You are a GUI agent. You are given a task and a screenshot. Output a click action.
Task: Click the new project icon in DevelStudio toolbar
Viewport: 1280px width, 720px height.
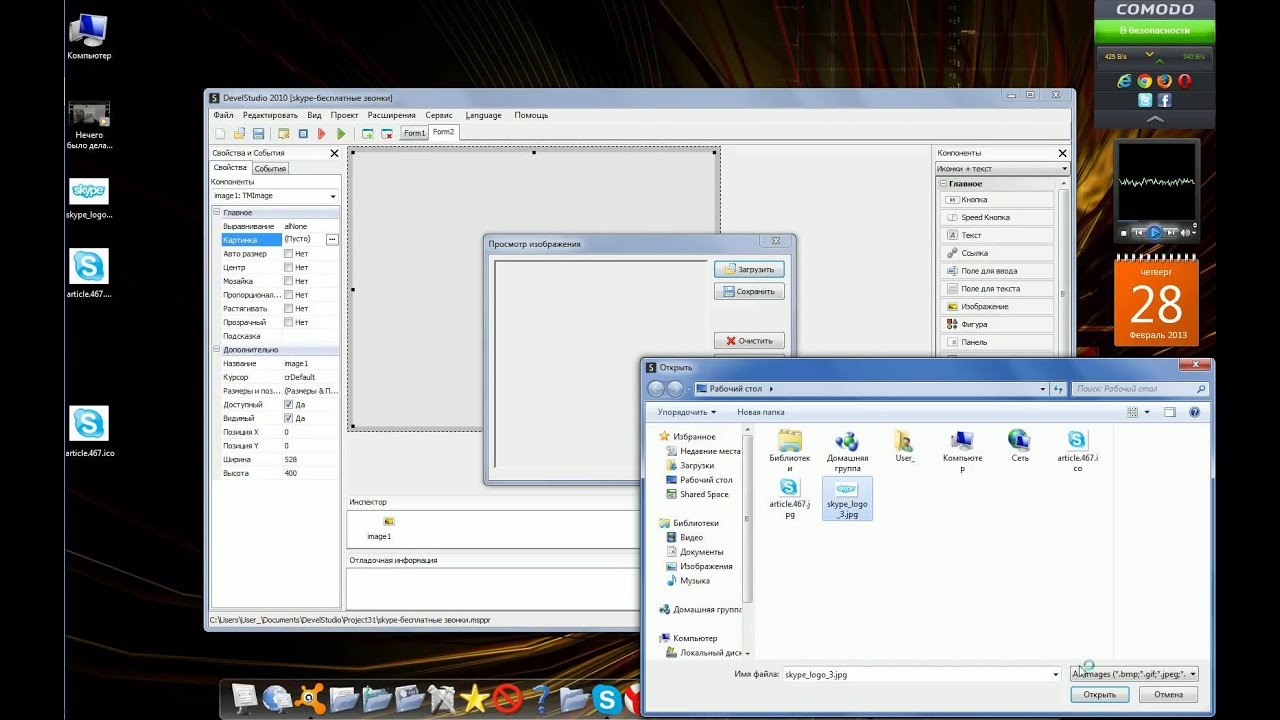[220, 133]
